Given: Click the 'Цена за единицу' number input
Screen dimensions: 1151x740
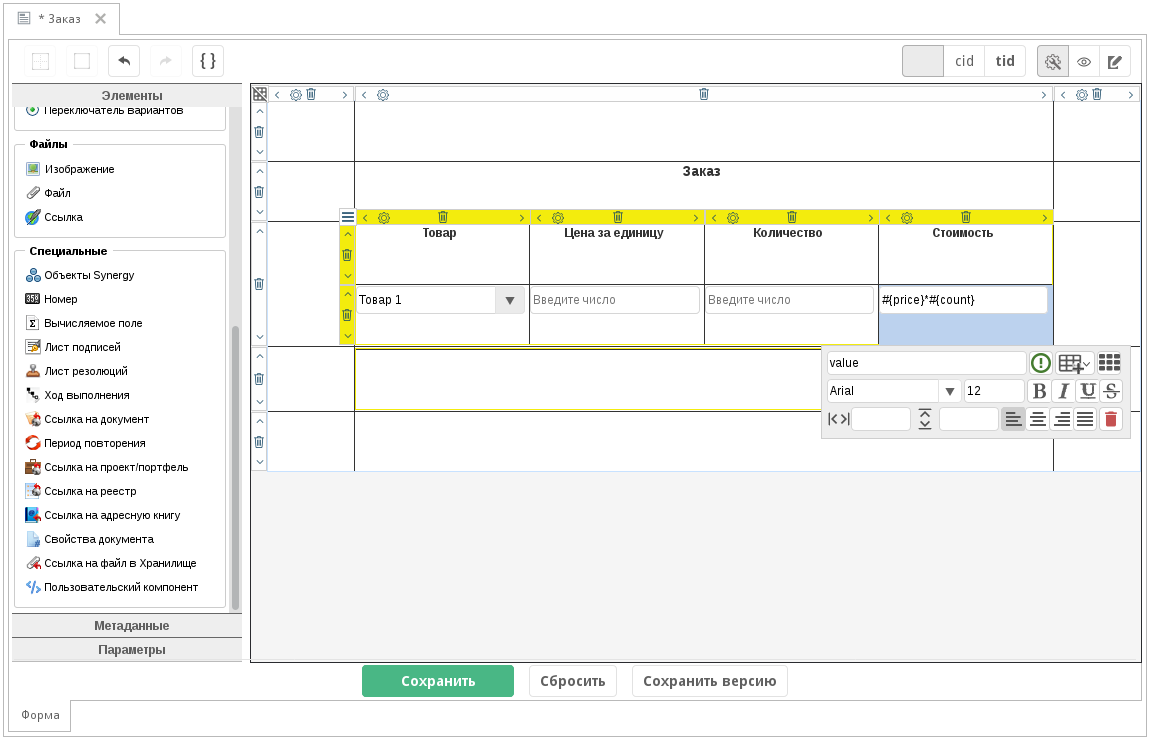Looking at the screenshot, I should coord(615,300).
